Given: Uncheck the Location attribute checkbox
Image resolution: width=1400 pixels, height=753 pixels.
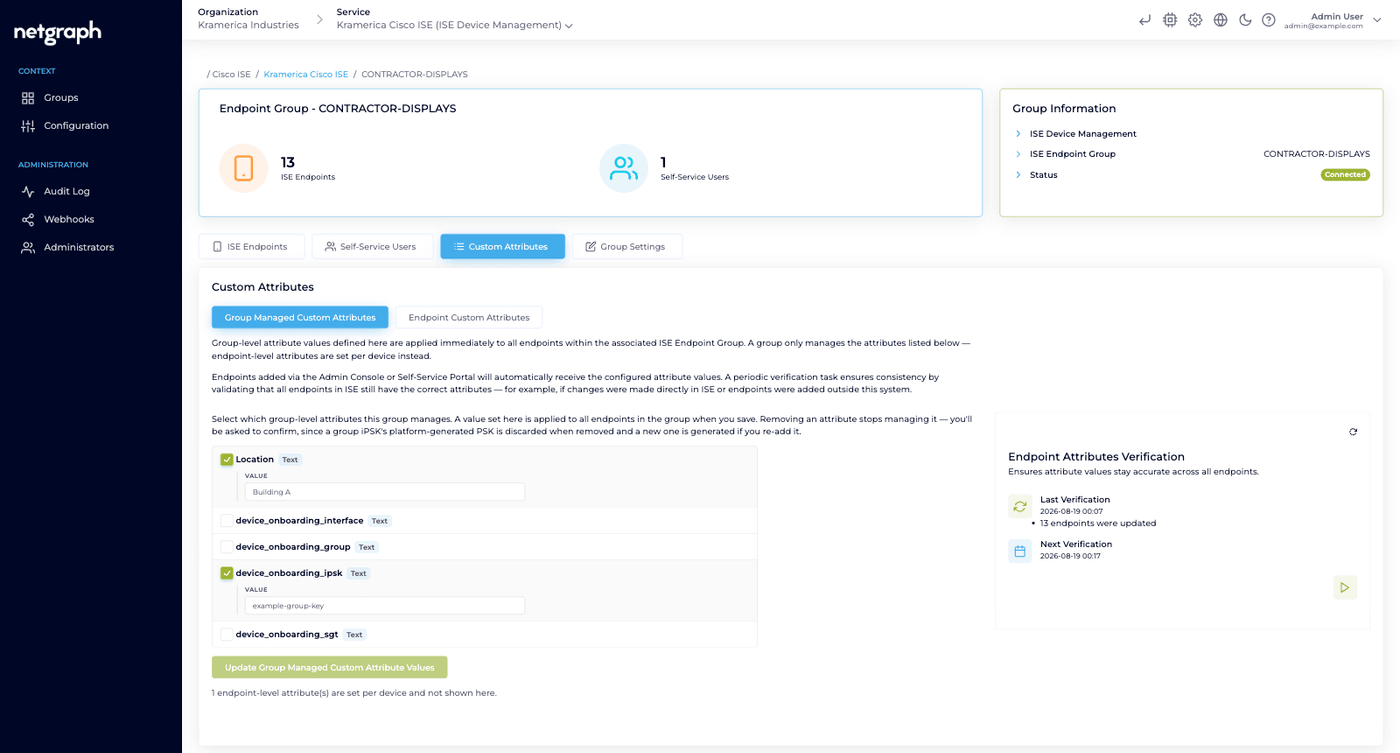Looking at the screenshot, I should pos(227,460).
